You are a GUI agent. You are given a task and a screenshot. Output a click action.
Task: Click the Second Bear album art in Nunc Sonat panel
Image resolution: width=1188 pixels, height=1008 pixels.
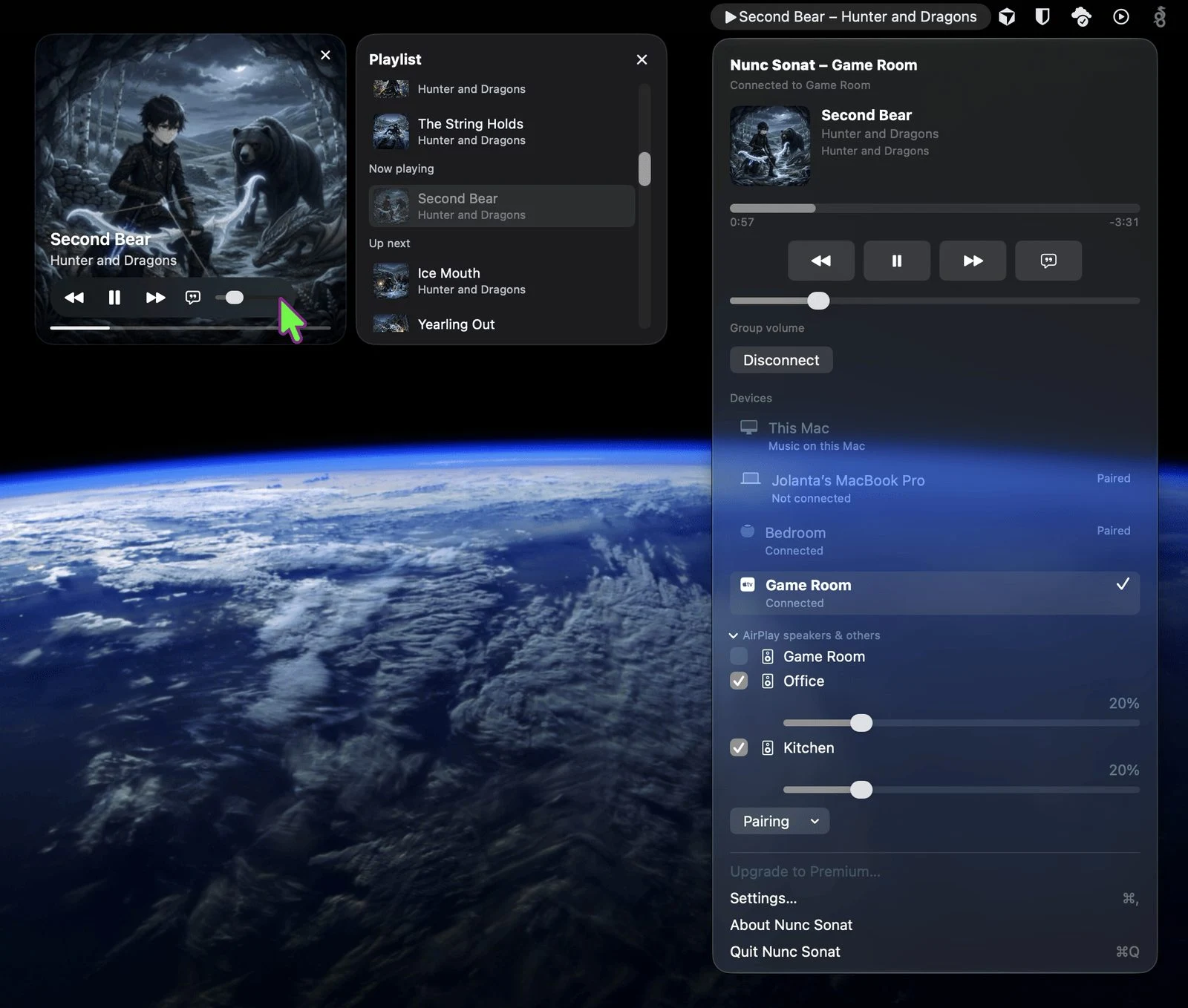770,145
